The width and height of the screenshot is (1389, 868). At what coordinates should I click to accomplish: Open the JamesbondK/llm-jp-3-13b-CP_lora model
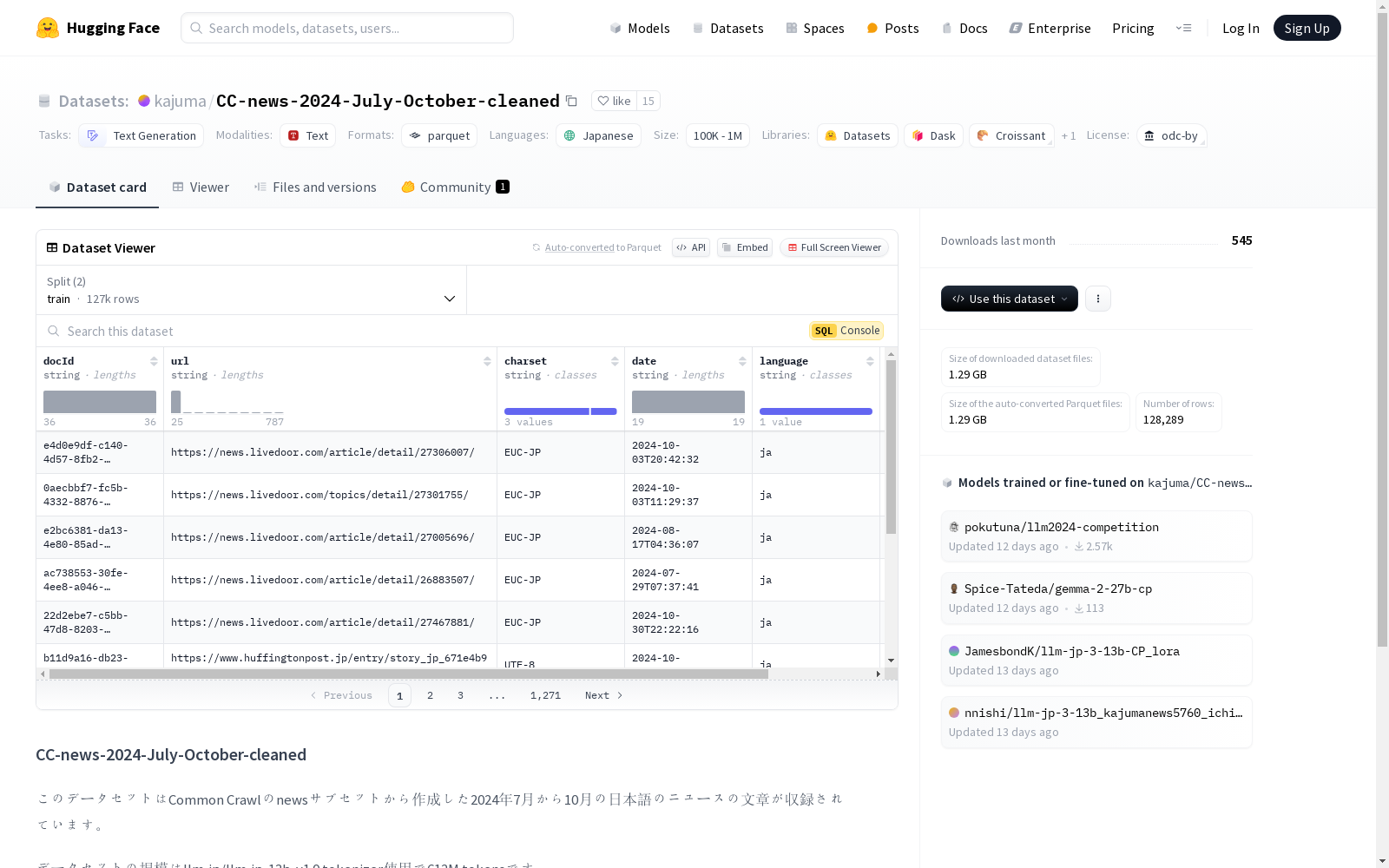(x=1096, y=661)
